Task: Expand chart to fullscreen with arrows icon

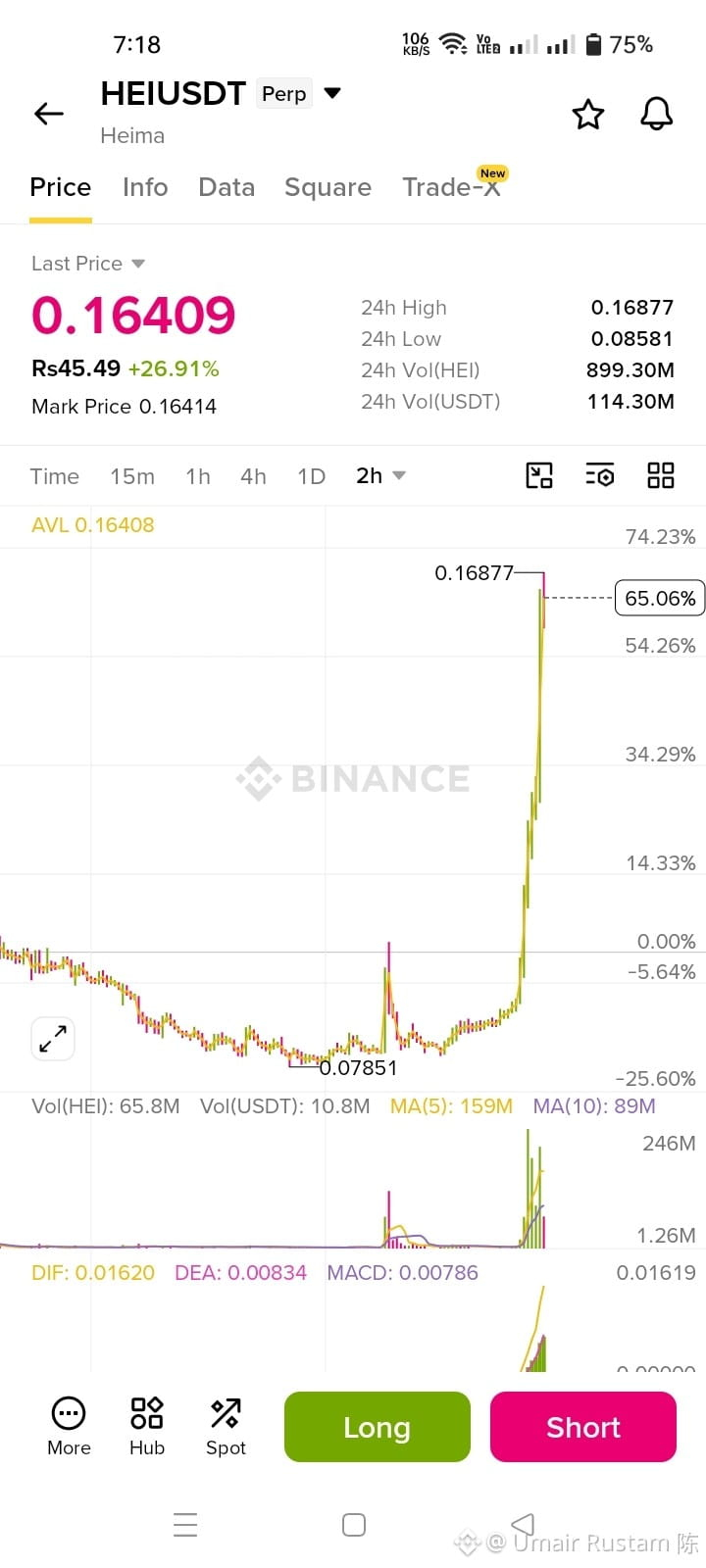Action: [x=53, y=1038]
